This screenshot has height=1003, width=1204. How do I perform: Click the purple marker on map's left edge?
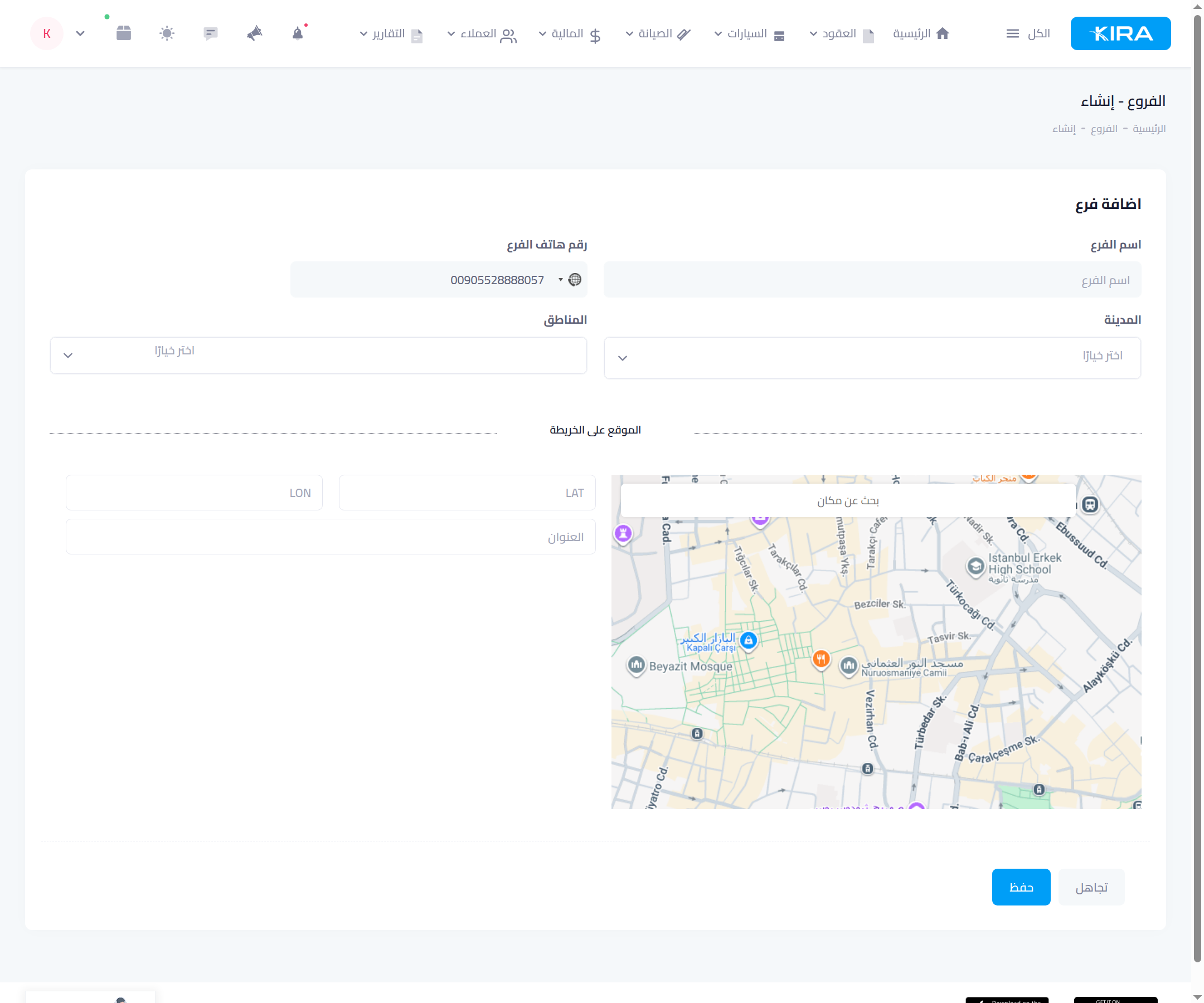coord(623,534)
